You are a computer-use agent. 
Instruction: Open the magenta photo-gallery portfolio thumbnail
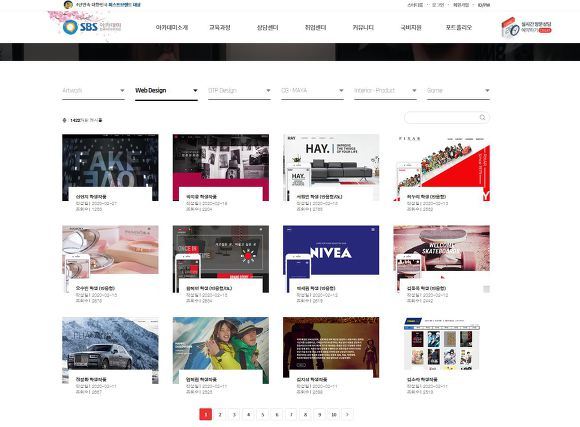point(221,167)
